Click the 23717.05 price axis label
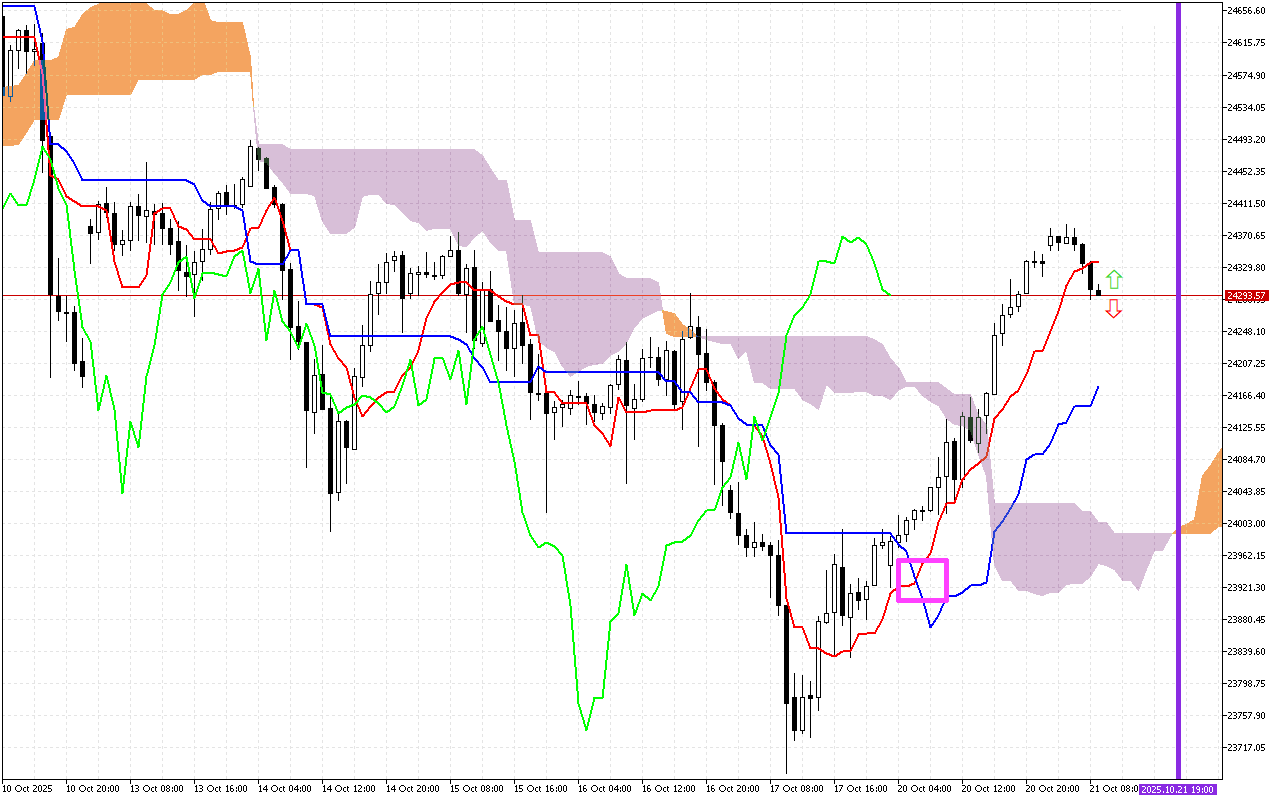The height and width of the screenshot is (800, 1280). click(1246, 747)
